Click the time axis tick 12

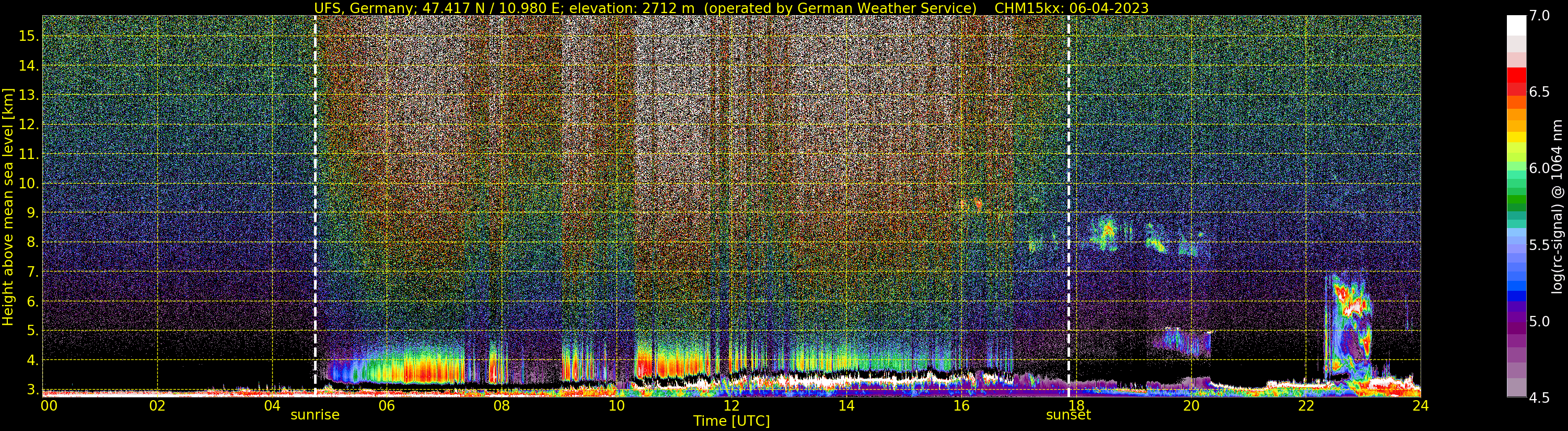(x=731, y=406)
